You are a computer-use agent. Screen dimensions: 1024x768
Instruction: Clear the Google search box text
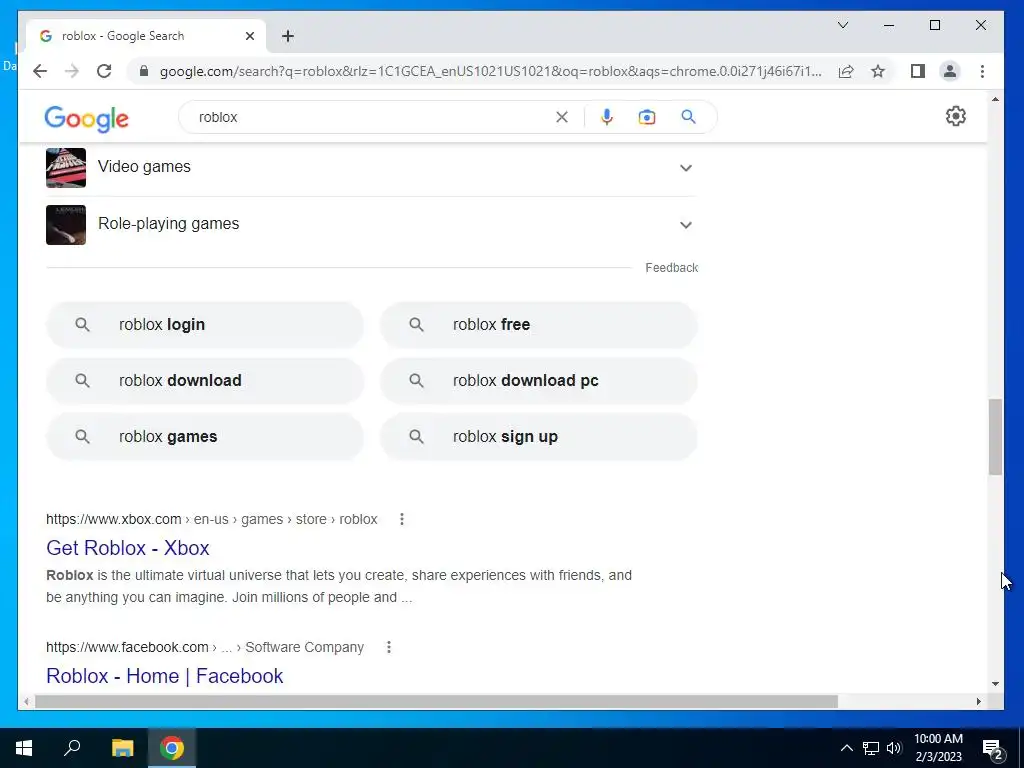562,117
